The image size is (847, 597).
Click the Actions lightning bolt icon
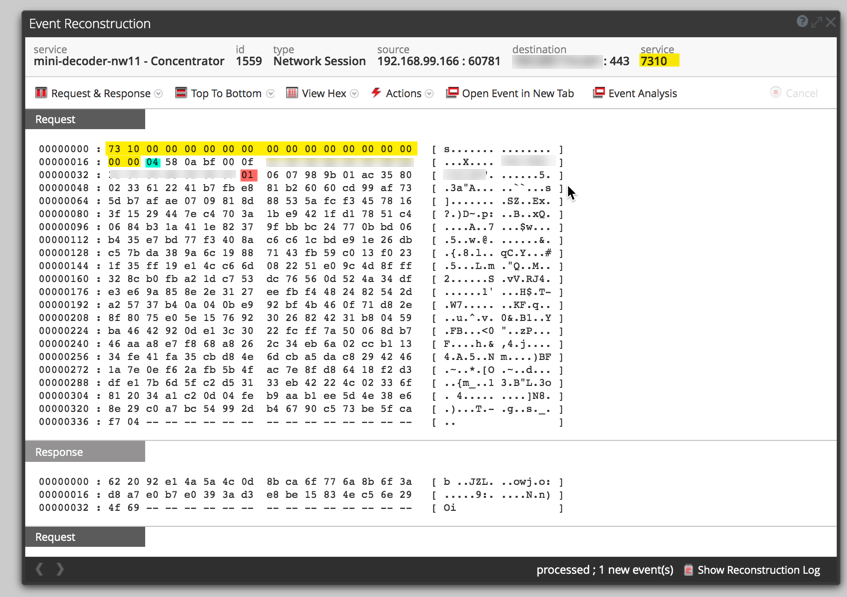(x=376, y=93)
